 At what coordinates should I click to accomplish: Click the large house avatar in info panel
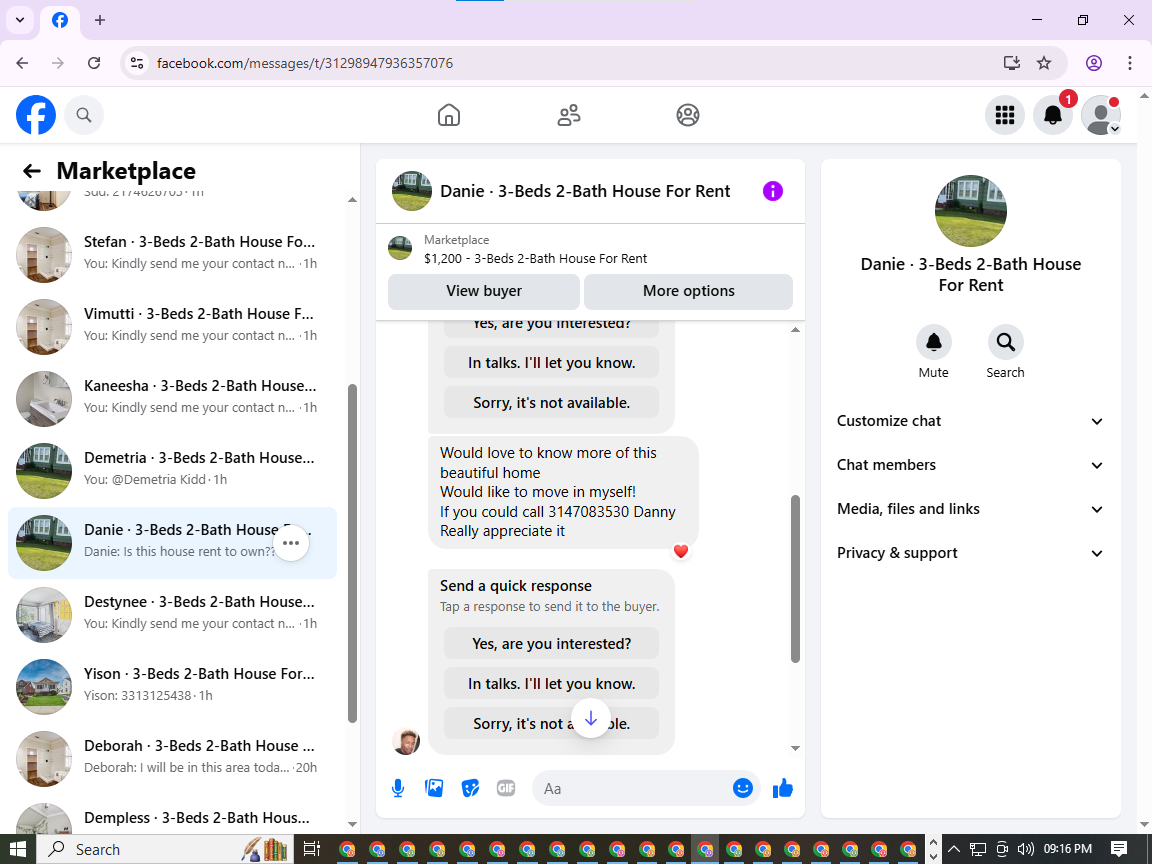(x=971, y=211)
